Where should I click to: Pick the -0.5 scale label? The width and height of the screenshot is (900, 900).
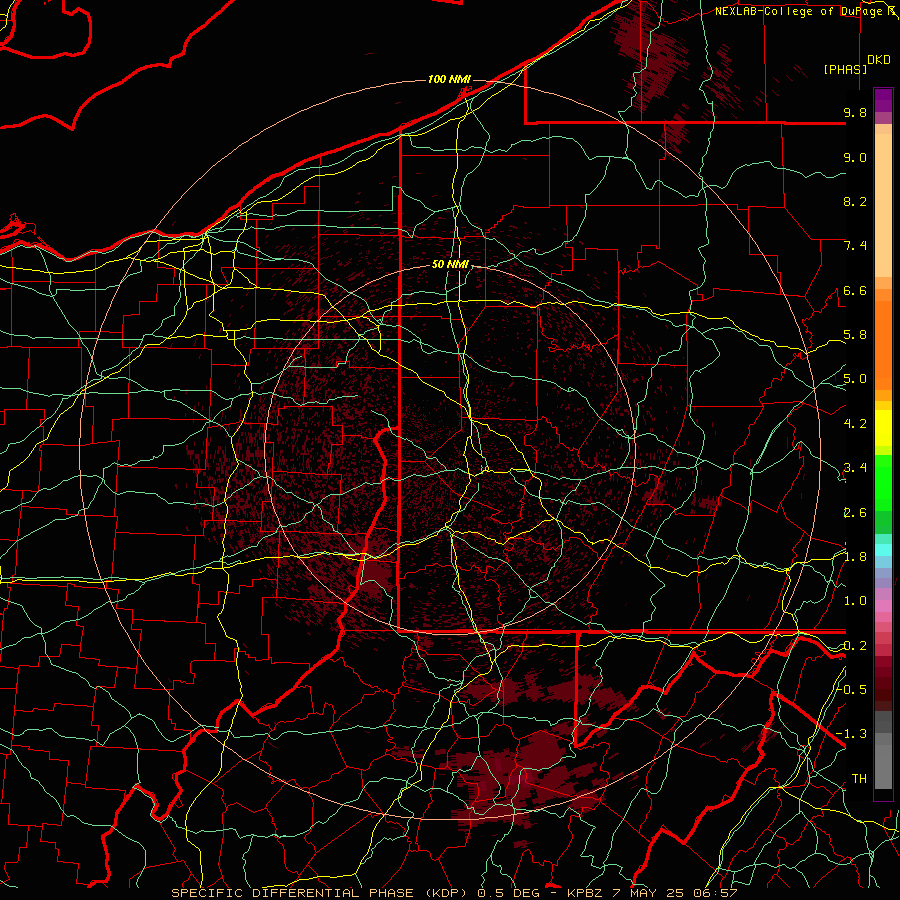click(851, 690)
